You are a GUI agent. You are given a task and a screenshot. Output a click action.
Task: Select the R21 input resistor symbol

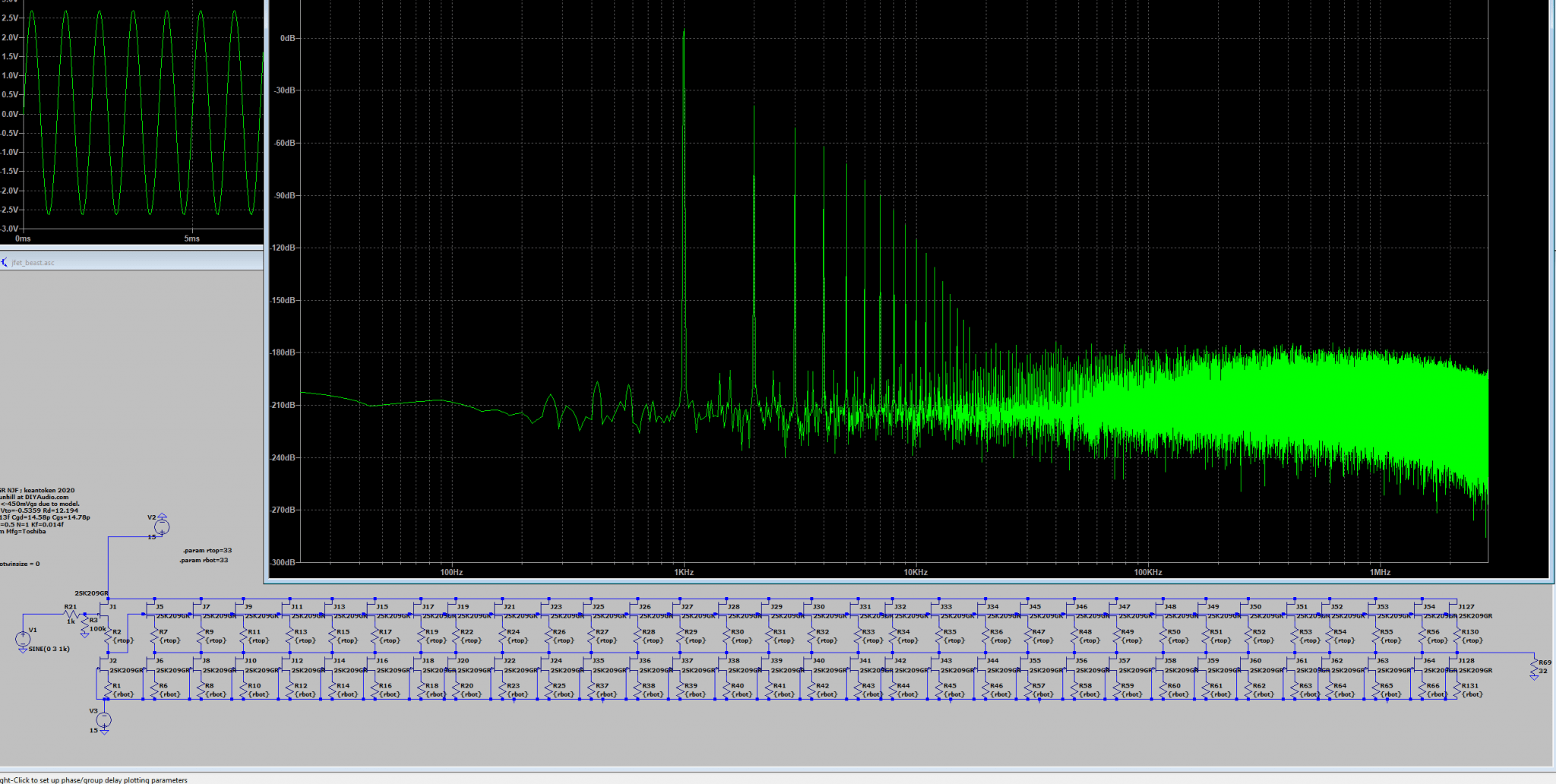(x=71, y=614)
